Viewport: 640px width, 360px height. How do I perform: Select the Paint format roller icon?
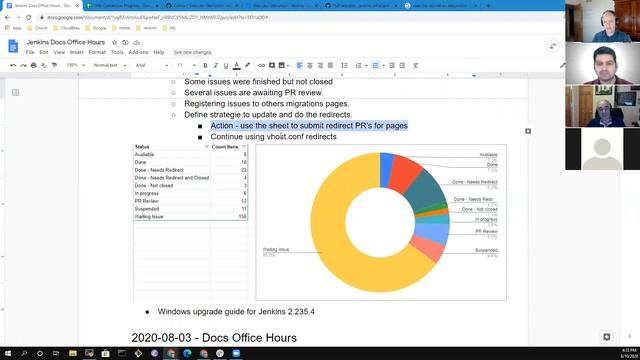54,65
